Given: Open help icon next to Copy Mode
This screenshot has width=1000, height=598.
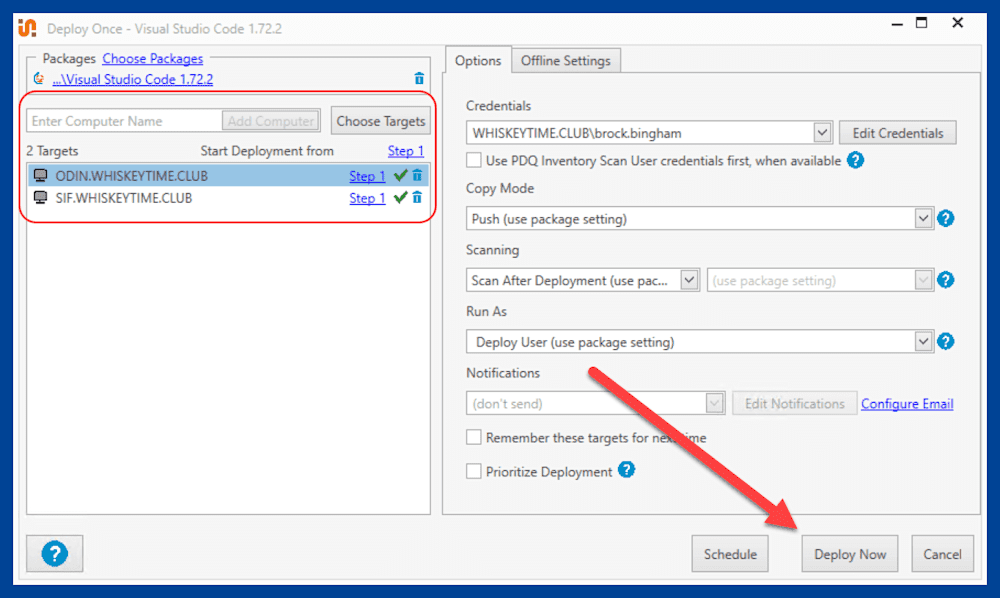Looking at the screenshot, I should pyautogui.click(x=946, y=219).
